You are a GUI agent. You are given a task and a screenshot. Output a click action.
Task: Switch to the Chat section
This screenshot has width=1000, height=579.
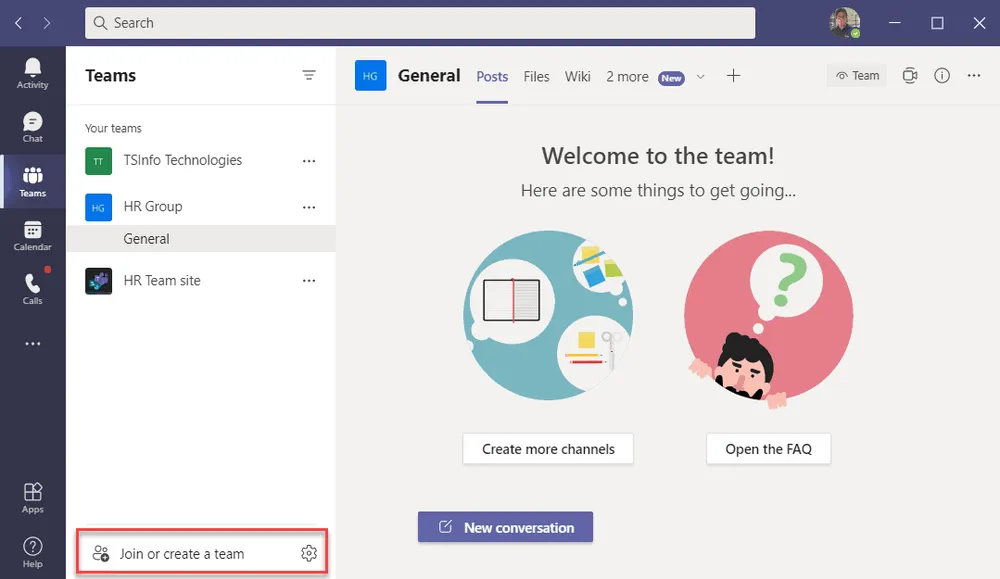click(x=32, y=125)
